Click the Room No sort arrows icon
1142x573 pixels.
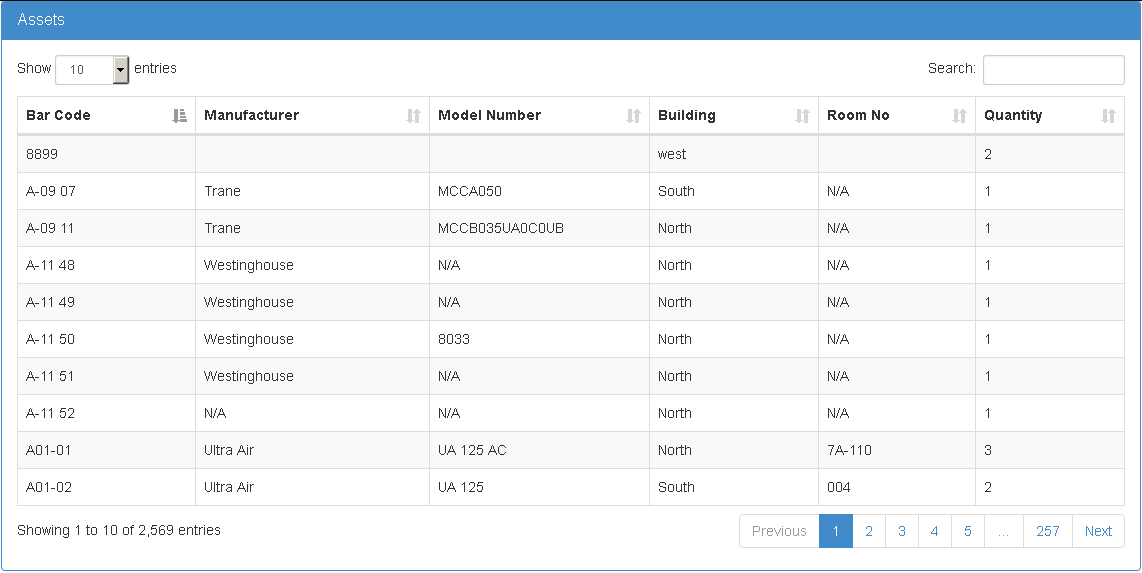[959, 116]
